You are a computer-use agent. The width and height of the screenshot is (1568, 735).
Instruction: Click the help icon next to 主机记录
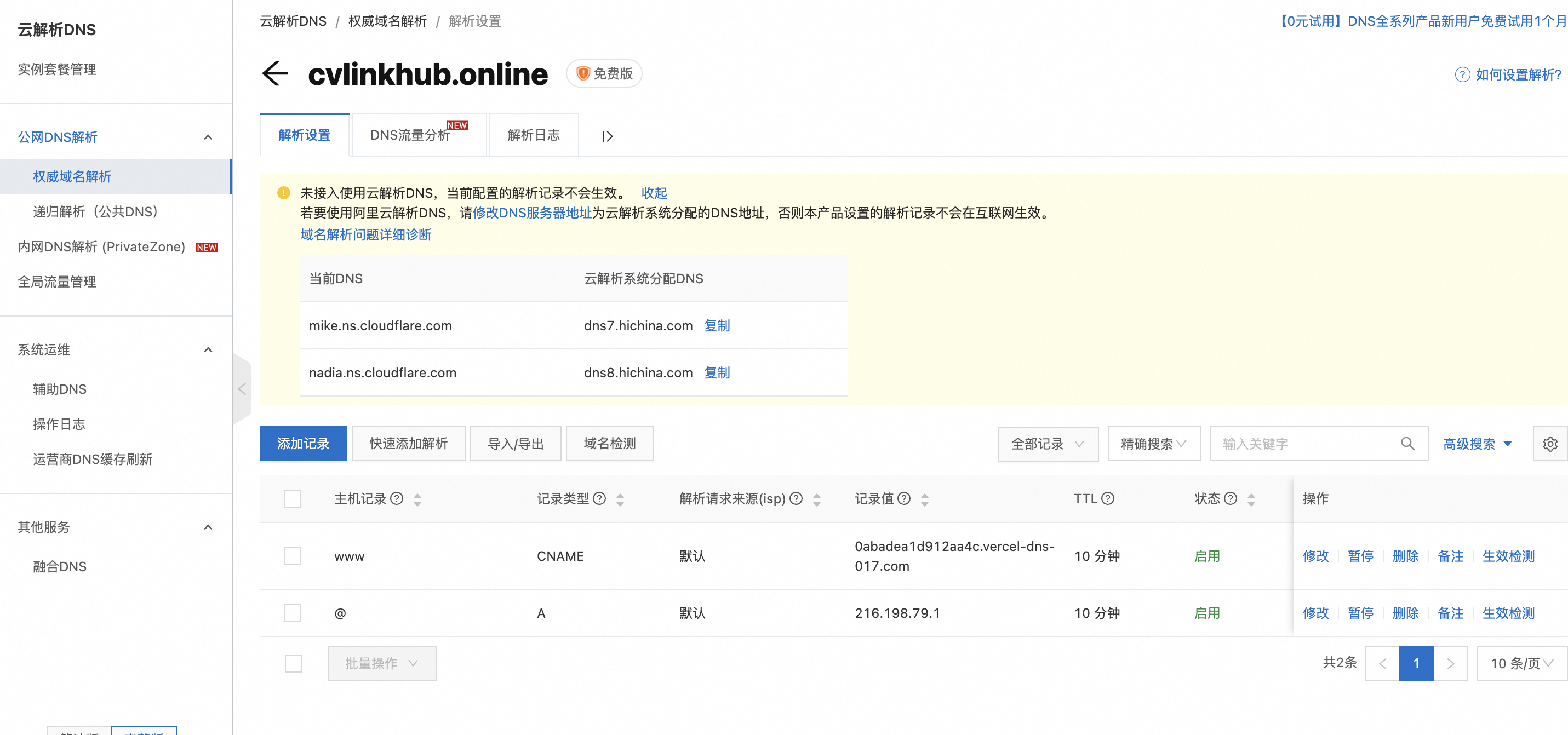coord(397,499)
